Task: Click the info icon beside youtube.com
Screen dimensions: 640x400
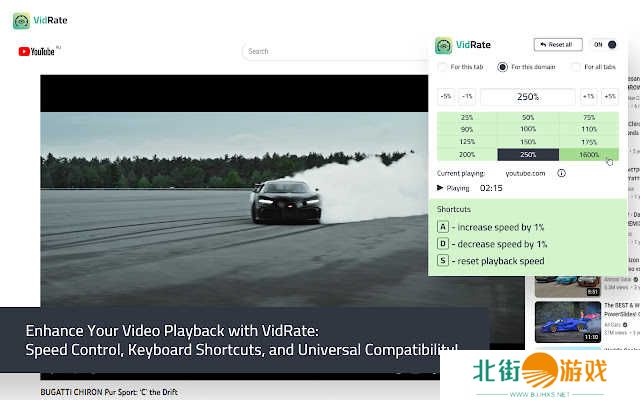Action: click(561, 173)
